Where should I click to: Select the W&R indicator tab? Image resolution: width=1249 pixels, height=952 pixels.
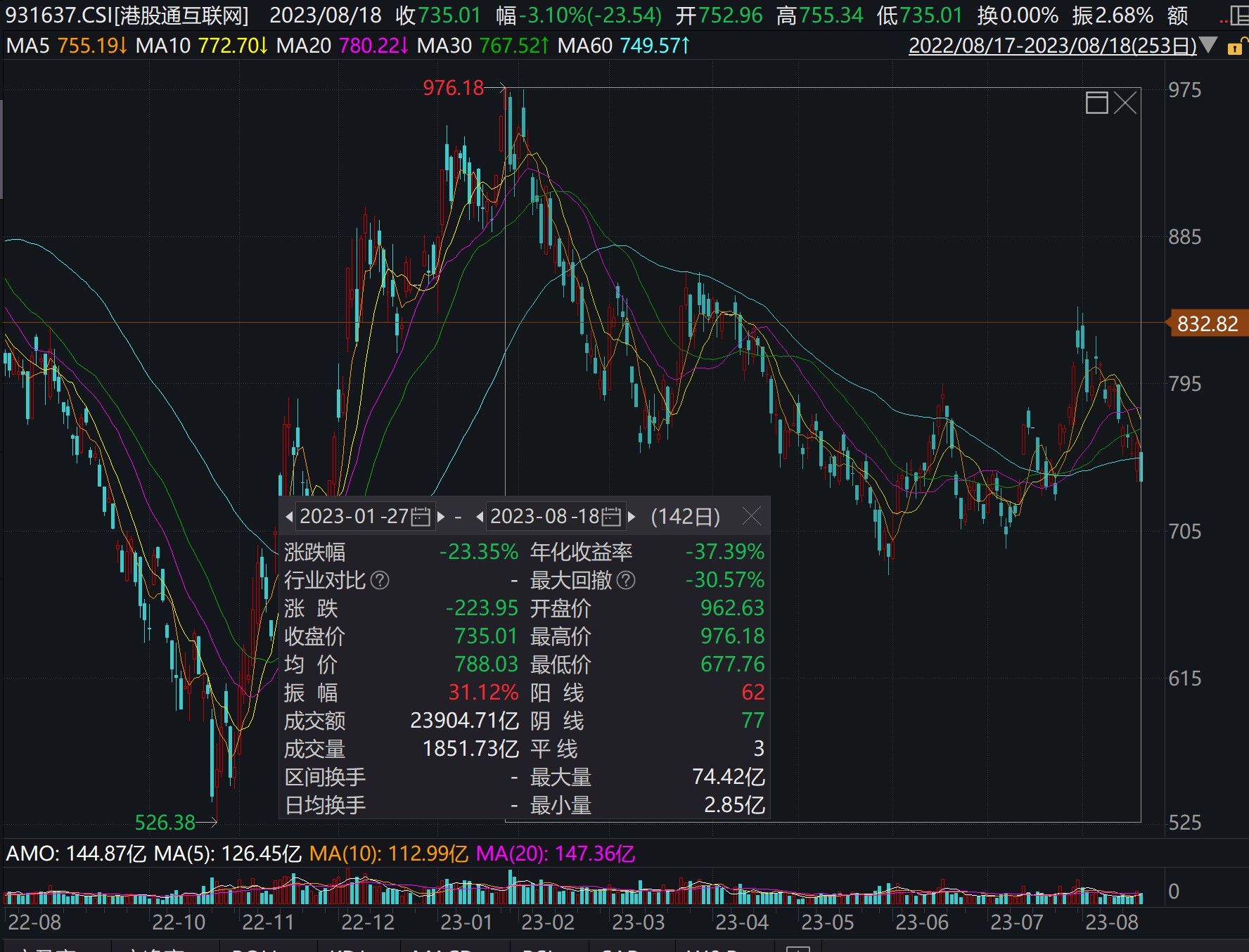pos(710,949)
